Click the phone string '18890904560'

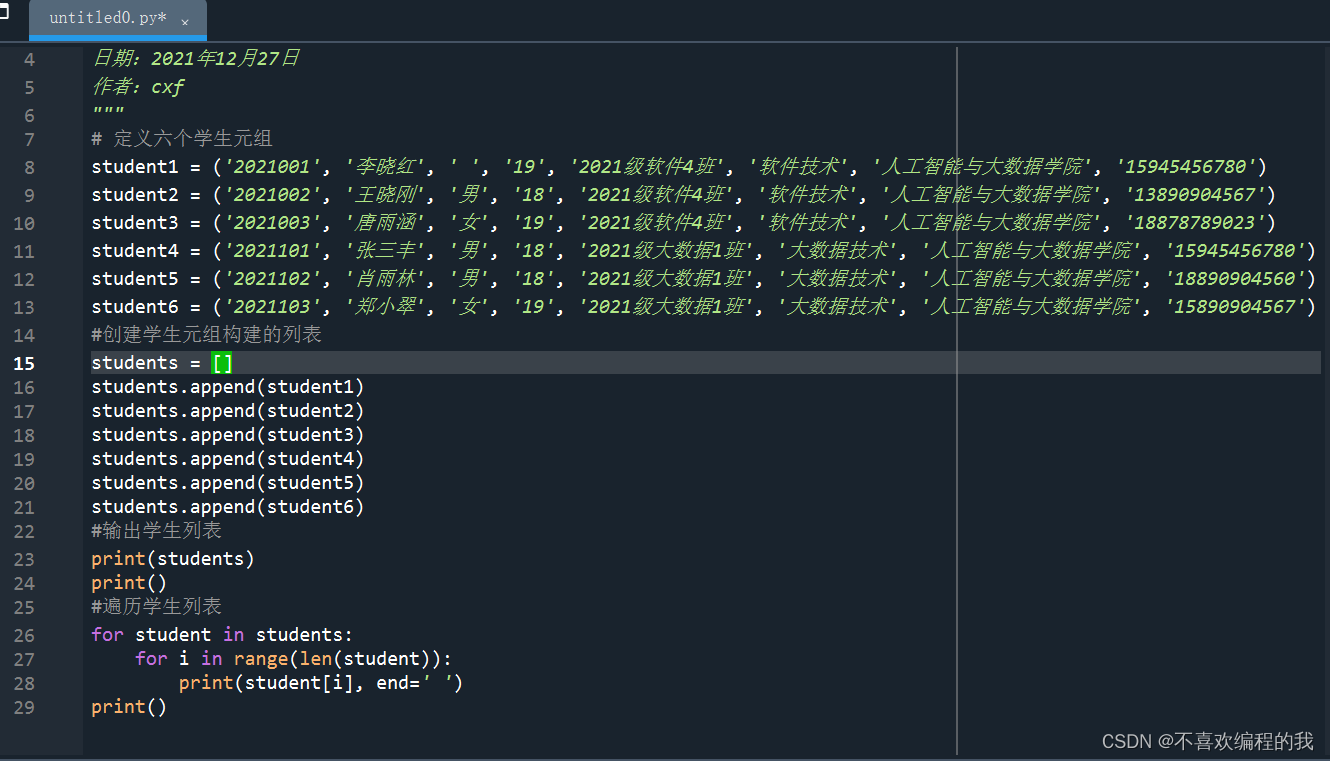[x=1236, y=278]
